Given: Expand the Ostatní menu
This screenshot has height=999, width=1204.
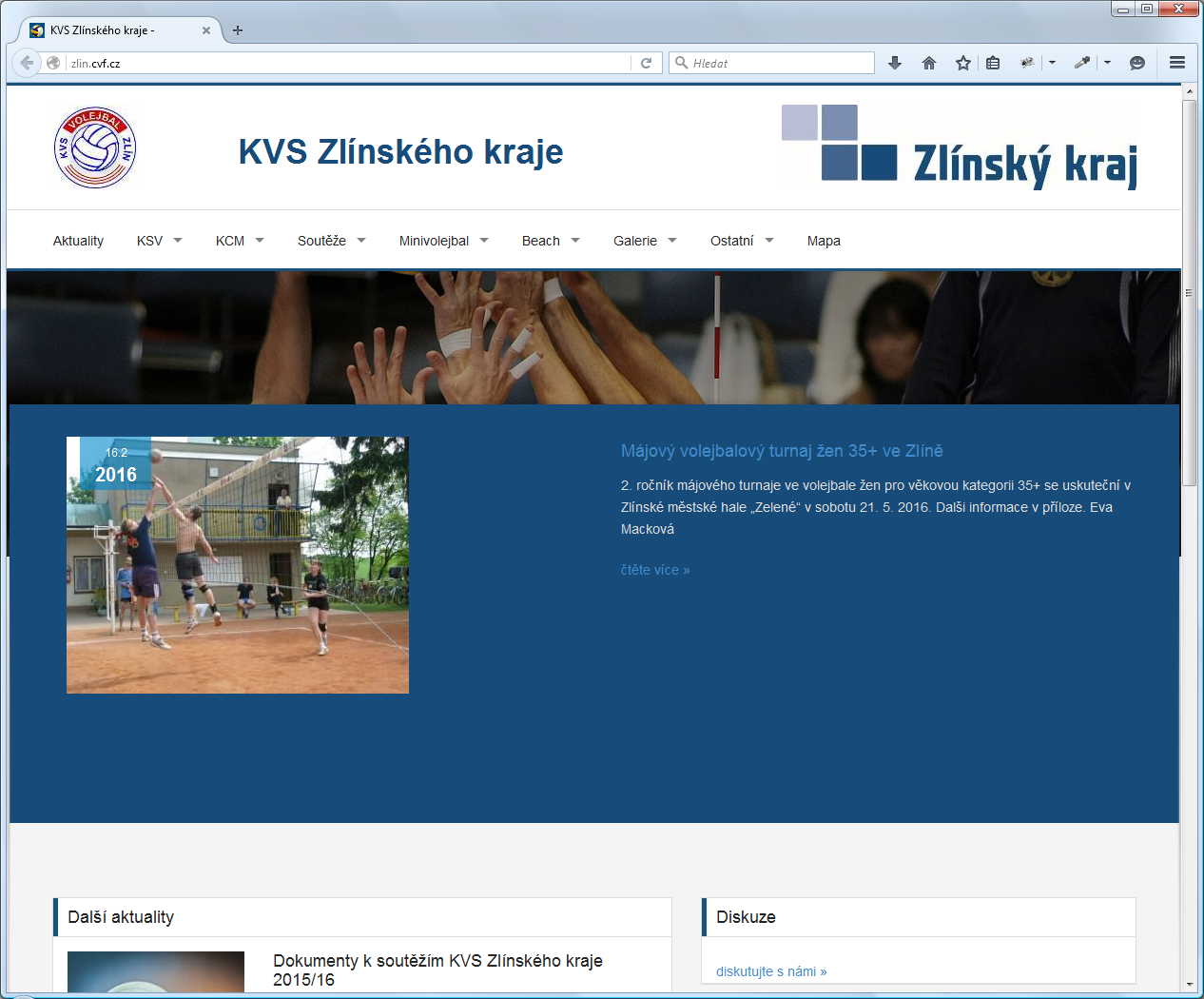Looking at the screenshot, I should (743, 241).
